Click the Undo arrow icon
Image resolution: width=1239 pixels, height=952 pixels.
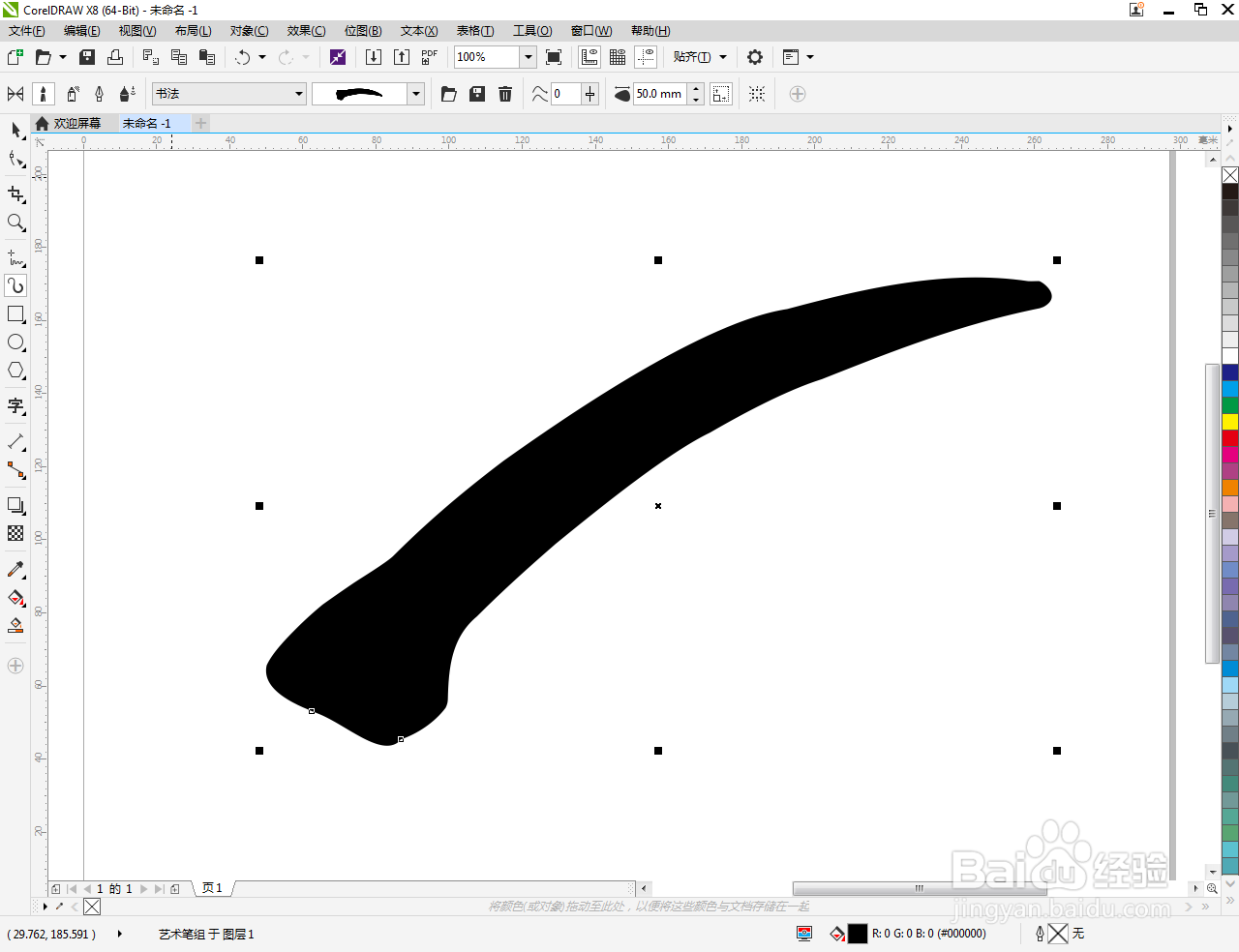click(x=243, y=57)
